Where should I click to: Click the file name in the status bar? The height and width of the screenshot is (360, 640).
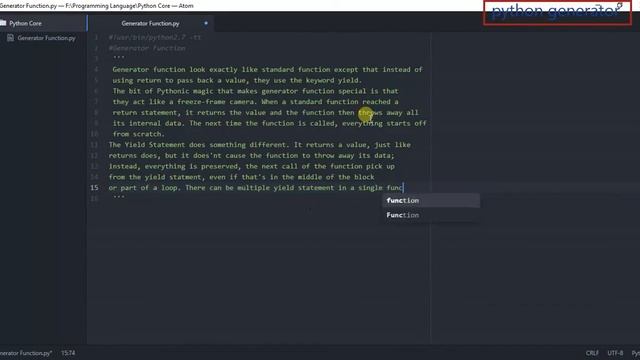pos(26,353)
